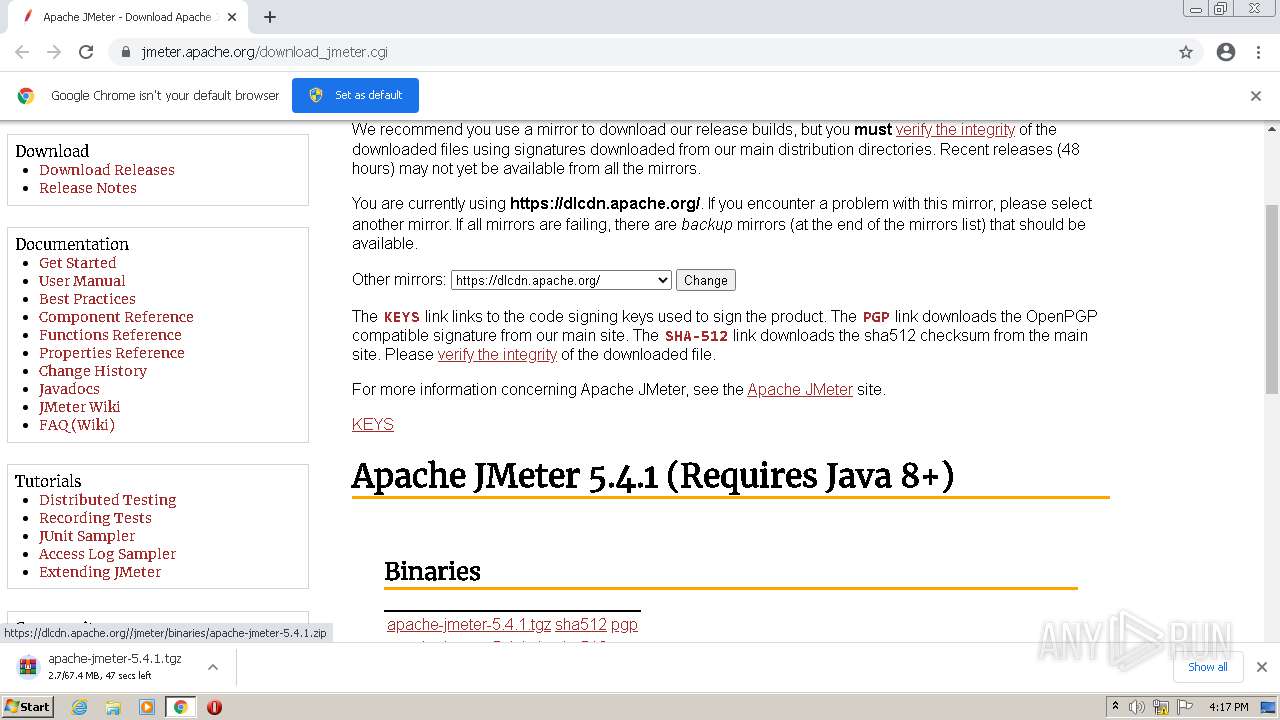Click the apache-jmeter-5.4.1.tgz download filename
The width and height of the screenshot is (1280, 720).
(x=115, y=659)
